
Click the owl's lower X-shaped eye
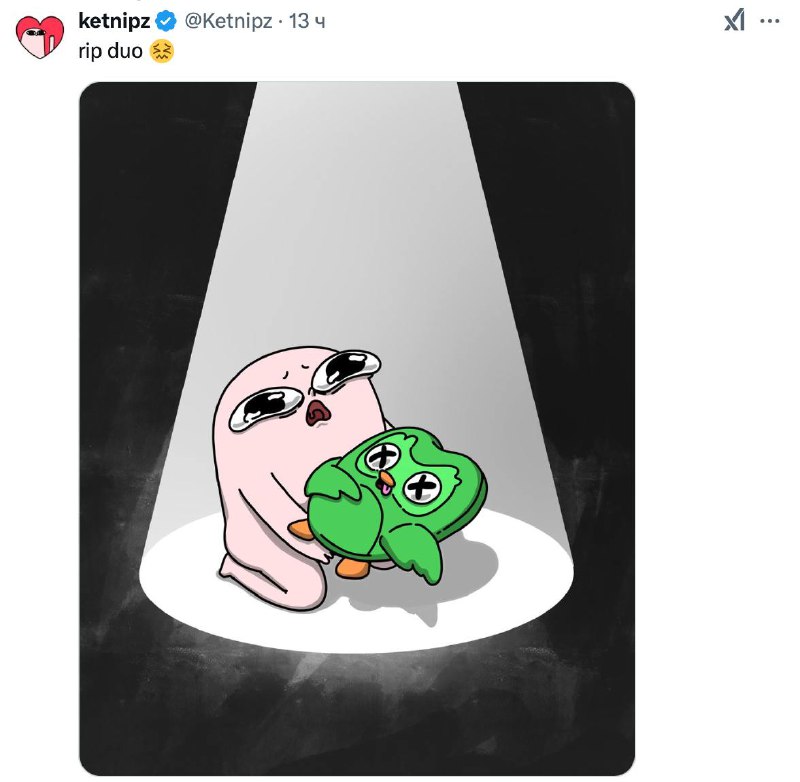(x=422, y=487)
